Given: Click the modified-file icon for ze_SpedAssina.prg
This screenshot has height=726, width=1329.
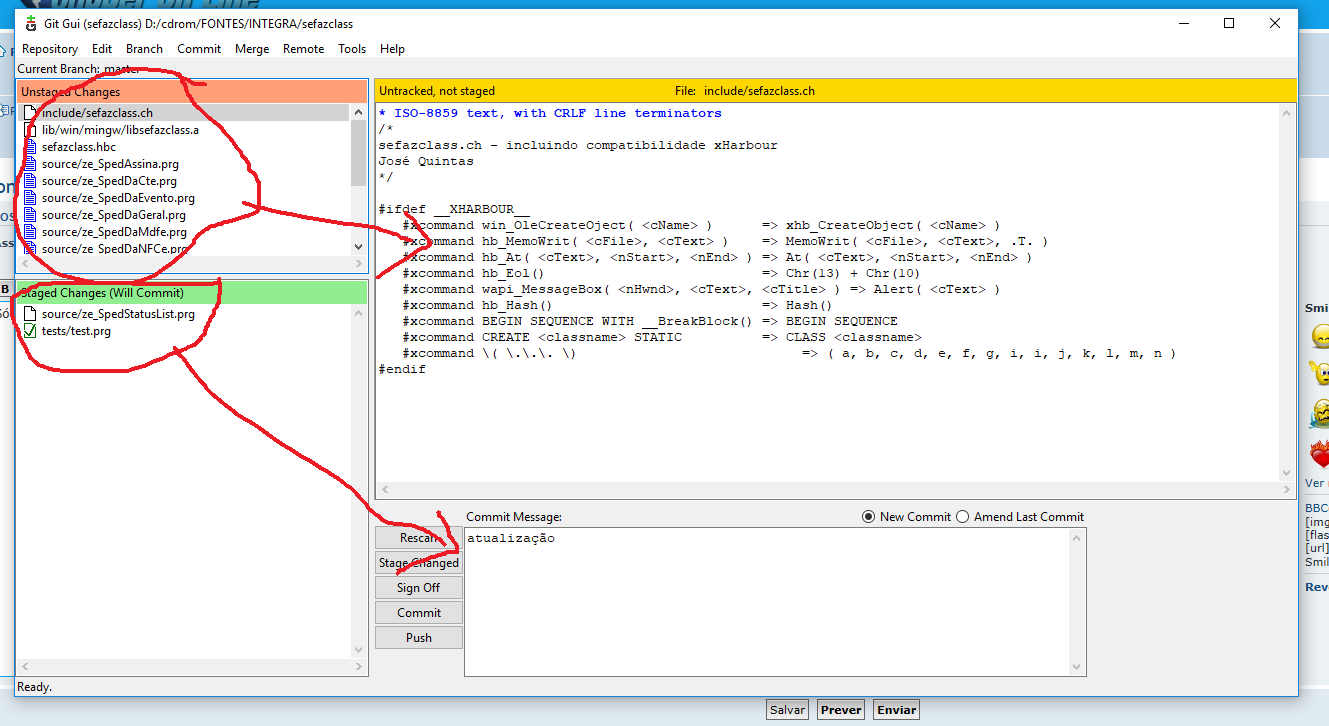Looking at the screenshot, I should coord(30,164).
